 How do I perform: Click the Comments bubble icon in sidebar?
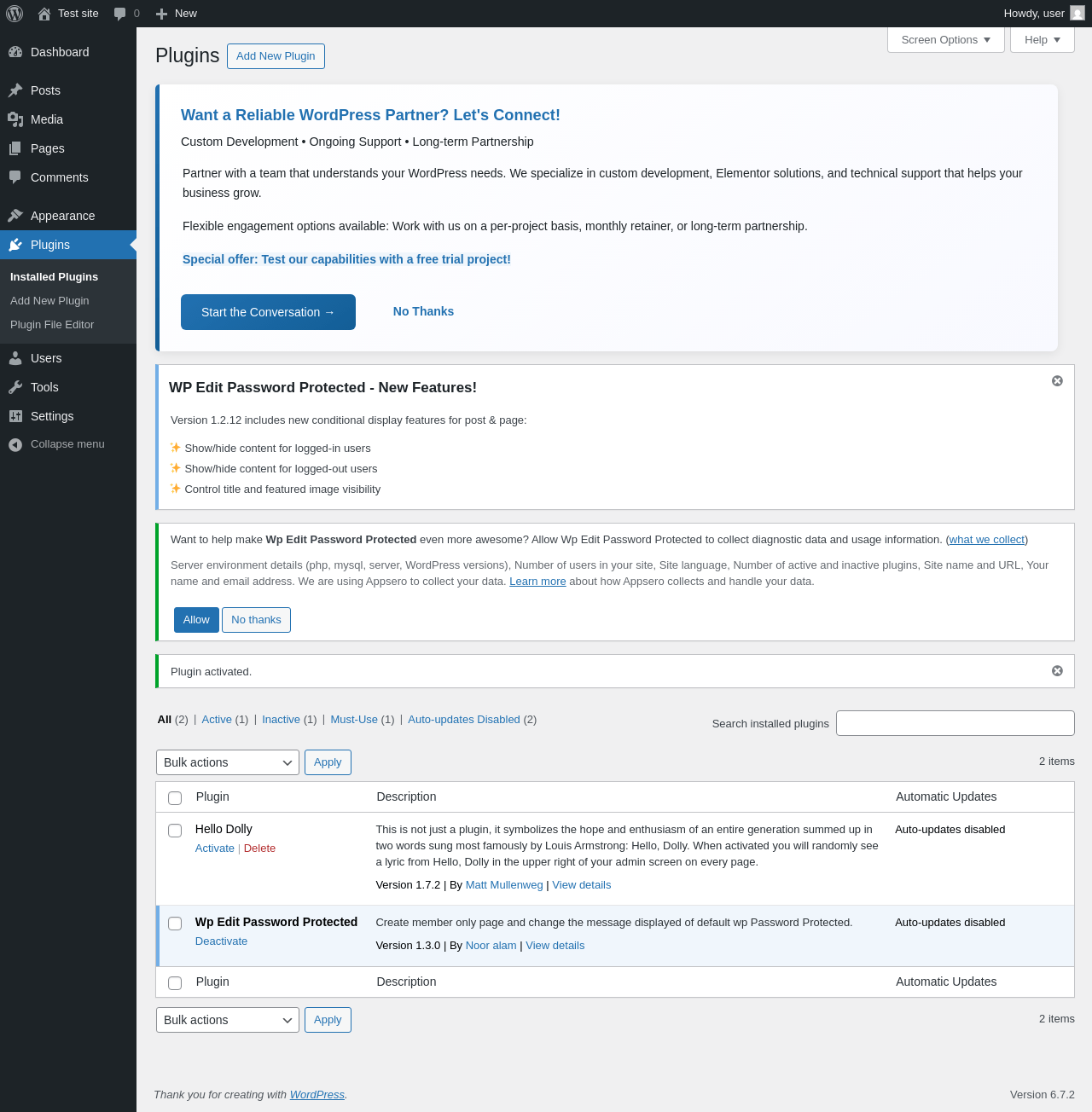tap(15, 177)
